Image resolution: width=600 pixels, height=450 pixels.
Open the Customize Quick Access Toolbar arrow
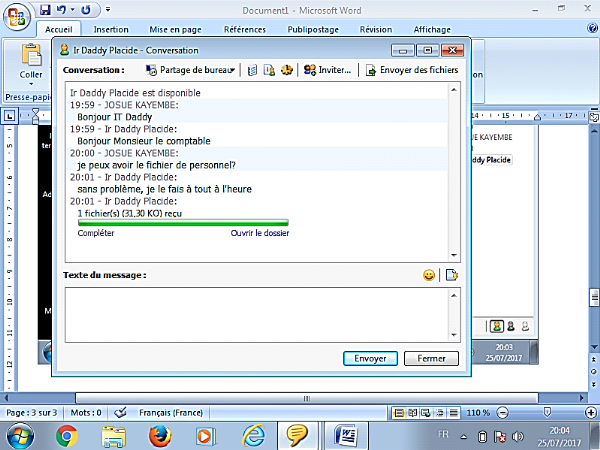click(x=108, y=10)
